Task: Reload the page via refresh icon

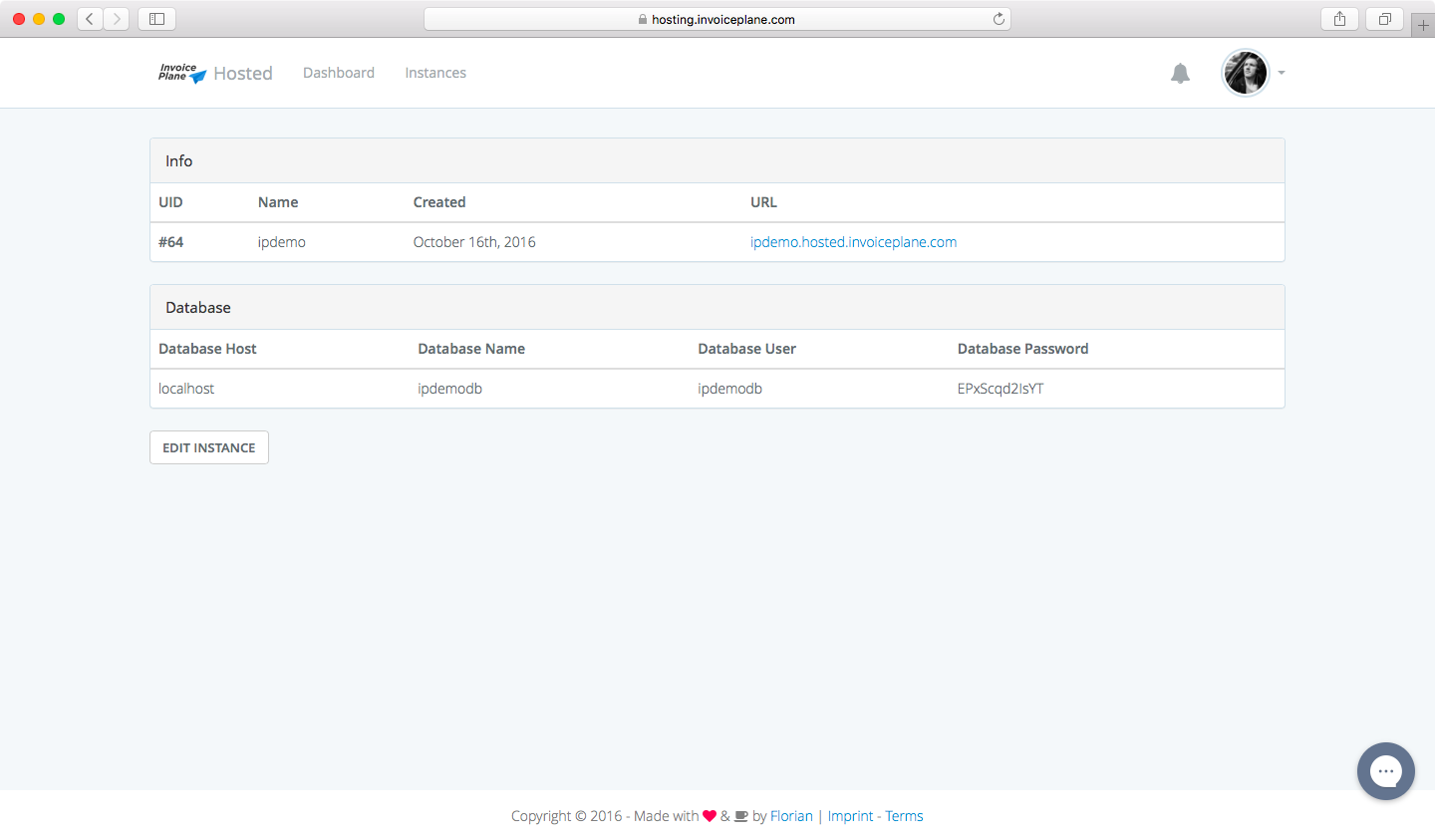Action: point(999,19)
